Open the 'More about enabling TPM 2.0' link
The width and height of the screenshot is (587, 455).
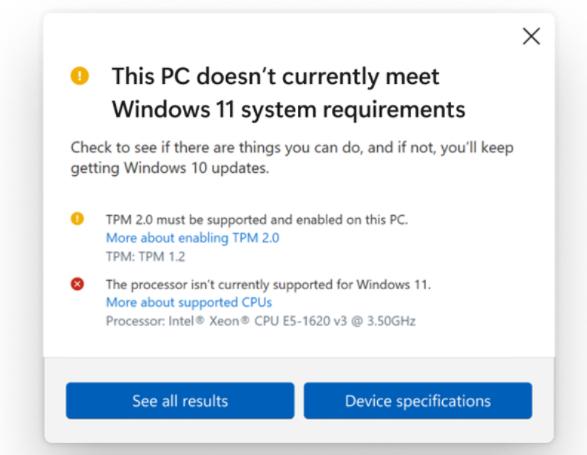point(192,238)
